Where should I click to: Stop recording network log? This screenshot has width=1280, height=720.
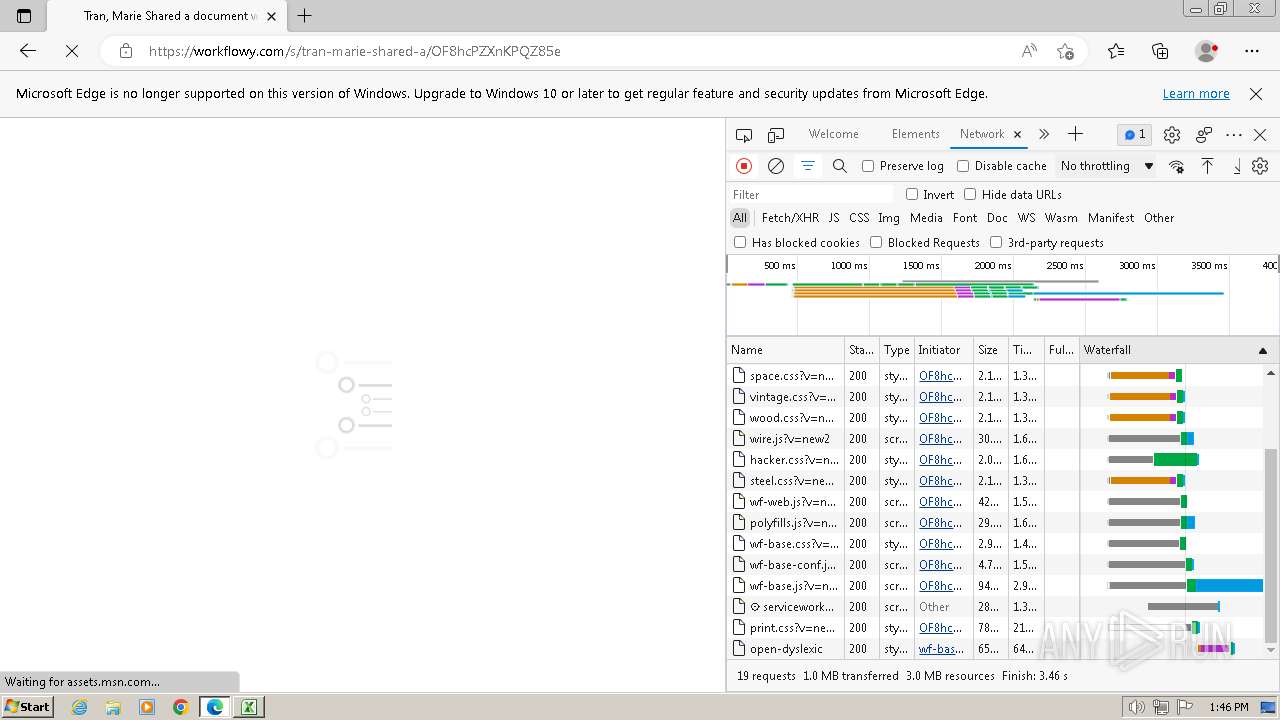(x=743, y=166)
